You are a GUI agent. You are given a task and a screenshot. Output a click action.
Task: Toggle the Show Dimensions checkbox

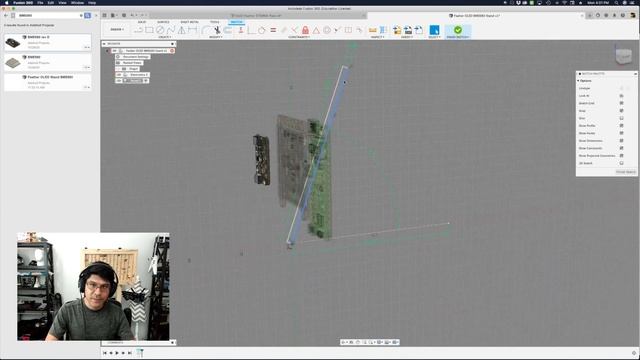tap(621, 141)
